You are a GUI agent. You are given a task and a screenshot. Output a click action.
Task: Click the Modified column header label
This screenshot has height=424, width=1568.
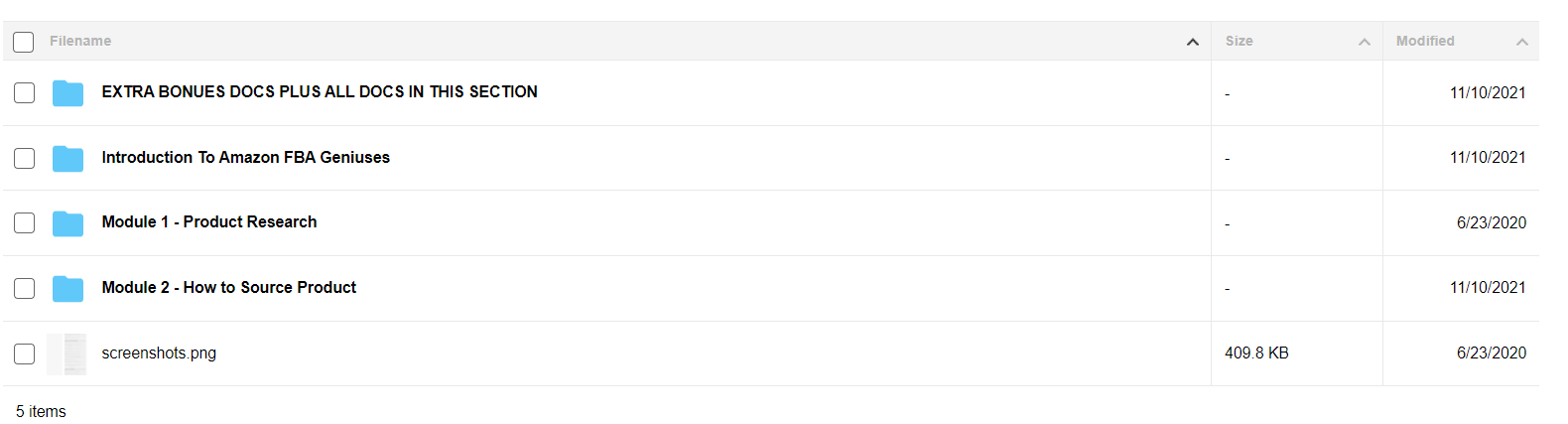tap(1425, 41)
